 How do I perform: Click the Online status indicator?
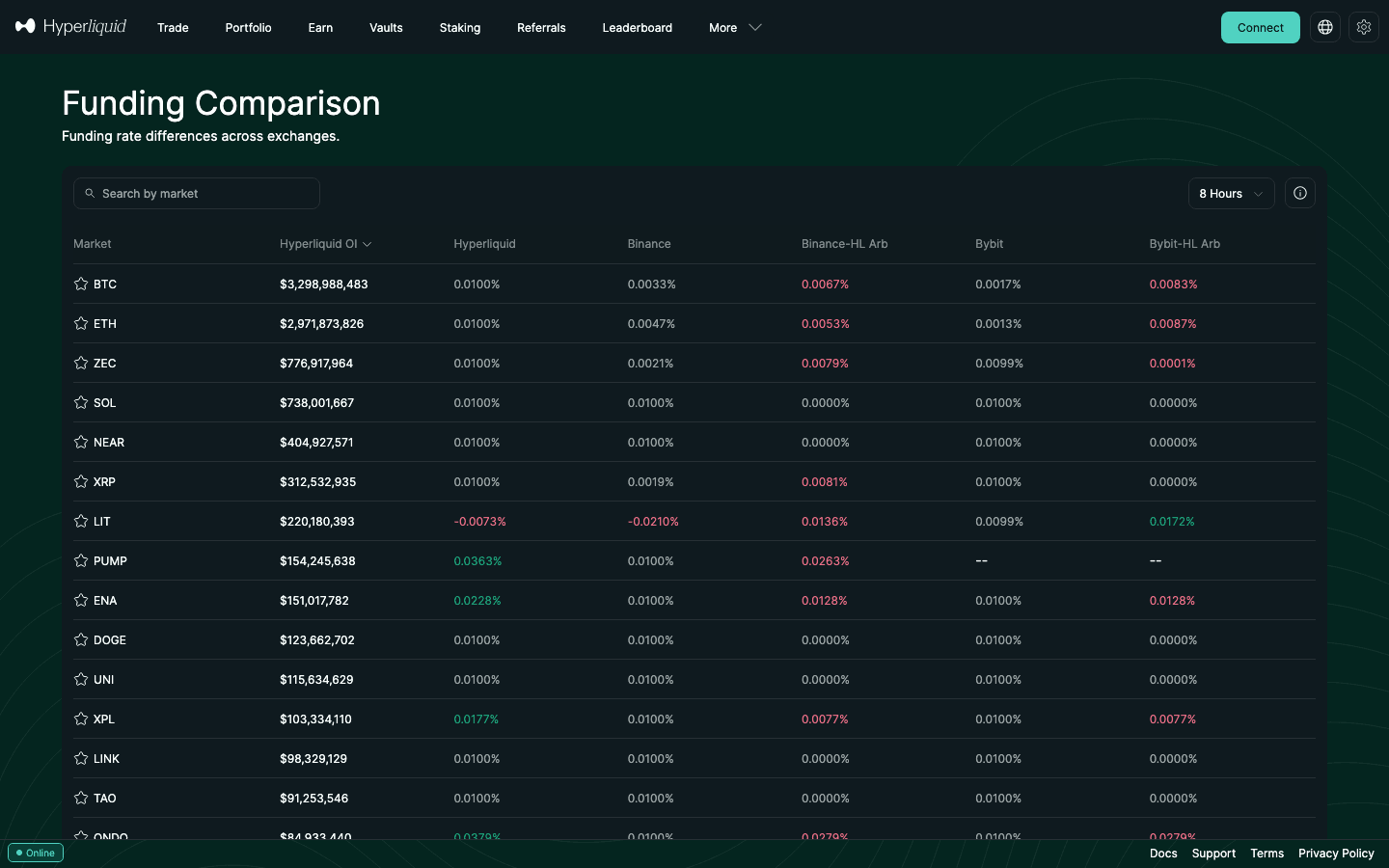(x=36, y=853)
